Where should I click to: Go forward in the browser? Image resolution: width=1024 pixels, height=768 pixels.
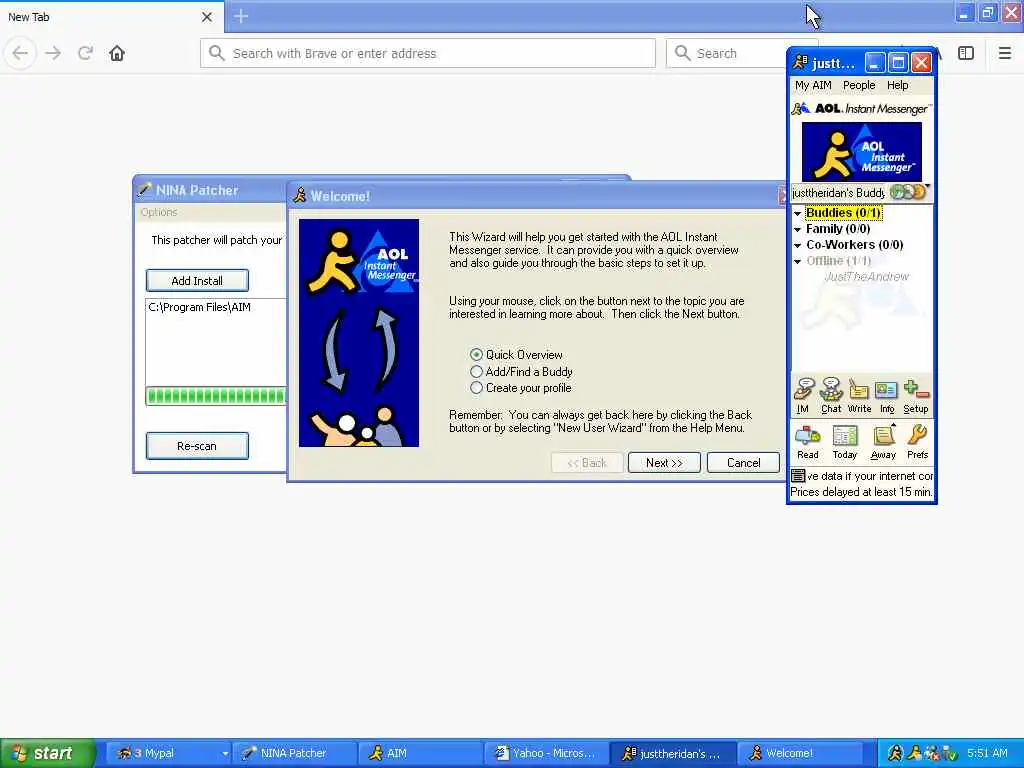pos(53,53)
